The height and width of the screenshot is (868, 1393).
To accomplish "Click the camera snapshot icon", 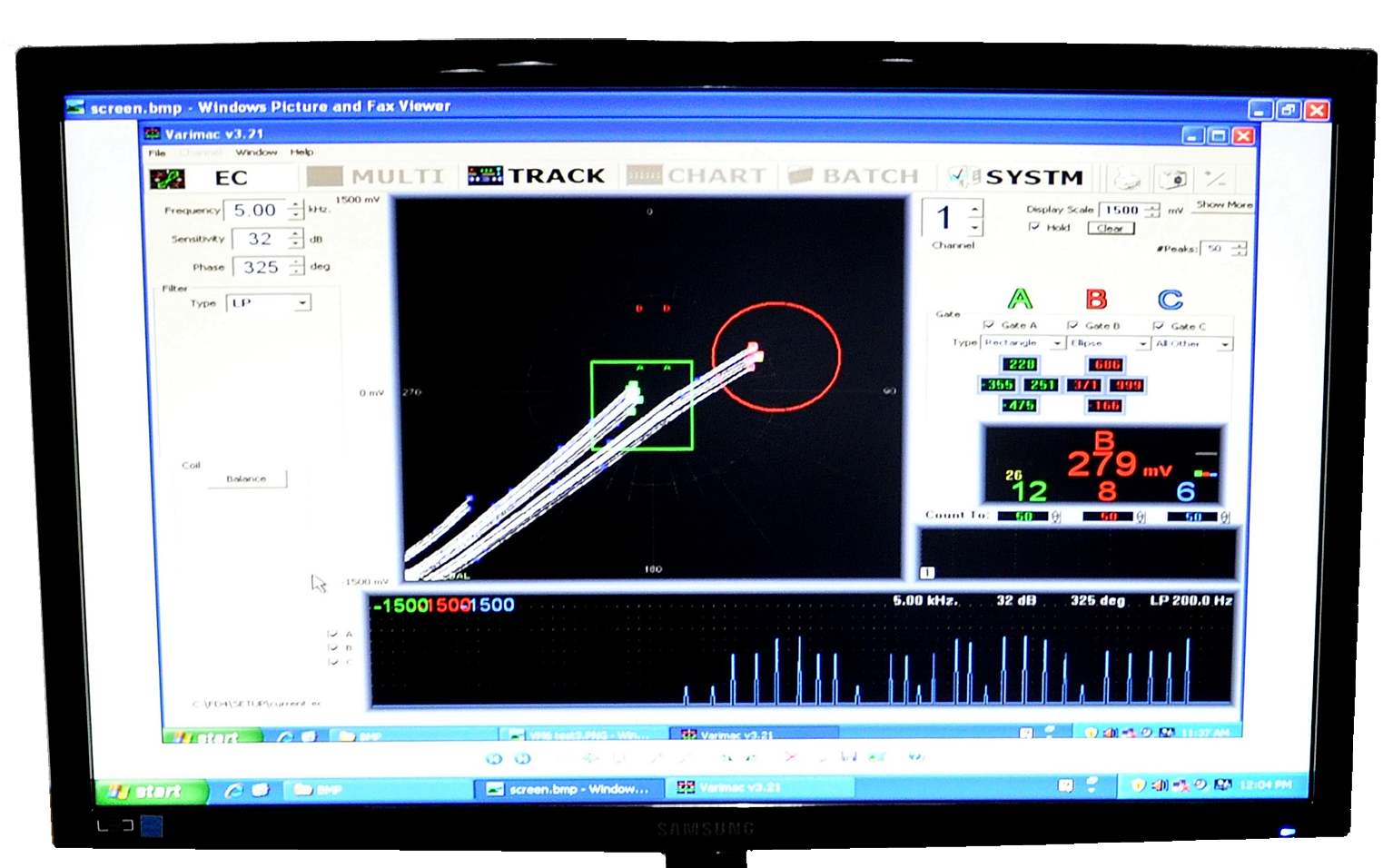I will click(1172, 179).
